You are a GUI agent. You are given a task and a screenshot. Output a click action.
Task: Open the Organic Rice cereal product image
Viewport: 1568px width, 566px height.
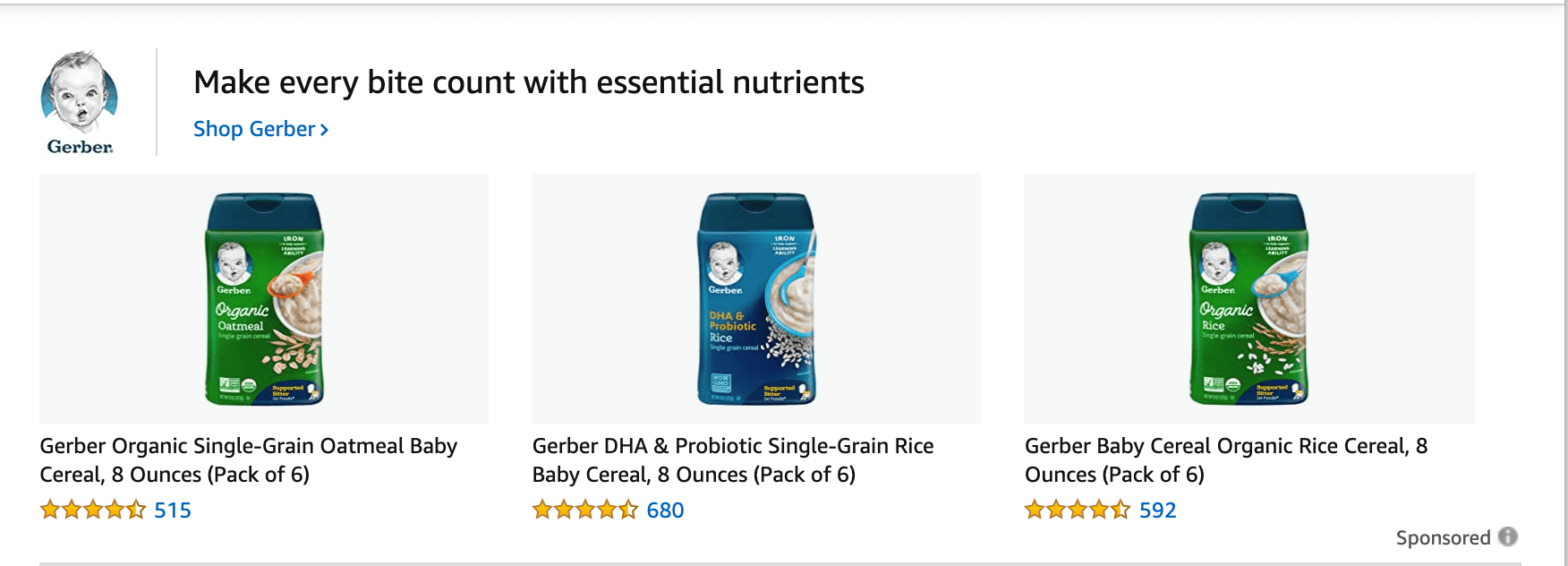pos(1248,298)
